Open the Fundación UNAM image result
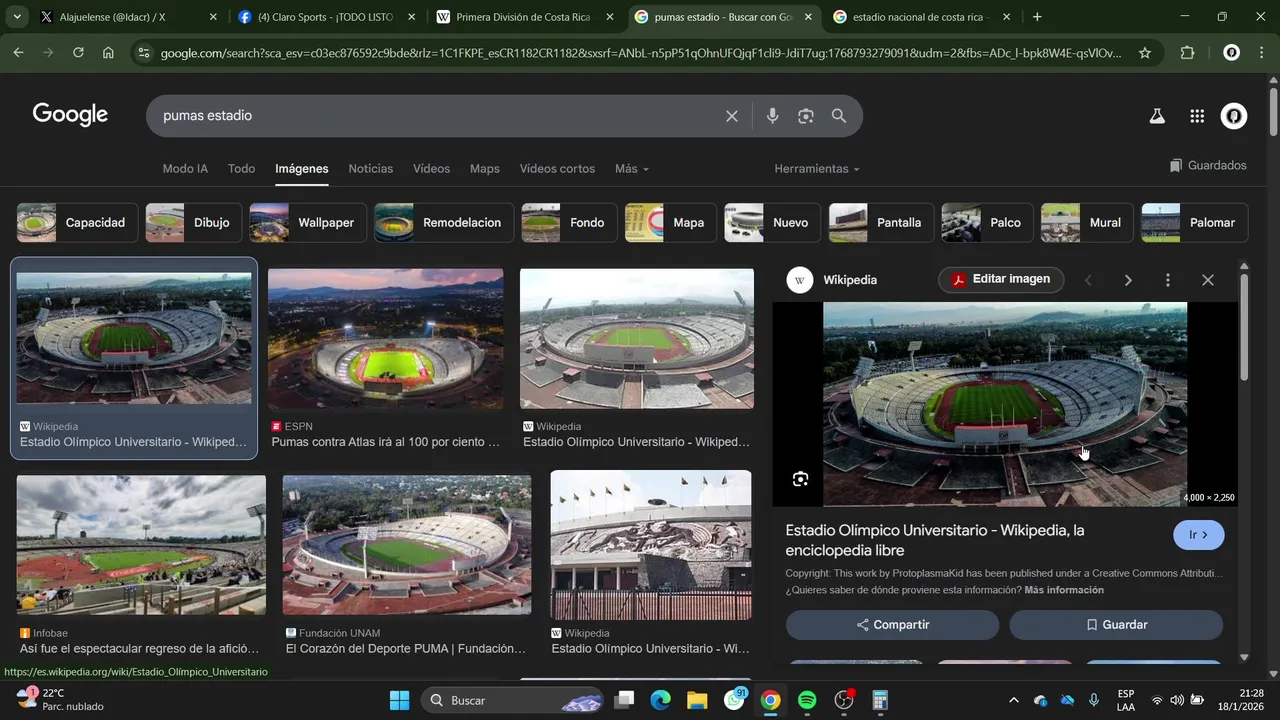This screenshot has width=1280, height=720. (x=407, y=545)
